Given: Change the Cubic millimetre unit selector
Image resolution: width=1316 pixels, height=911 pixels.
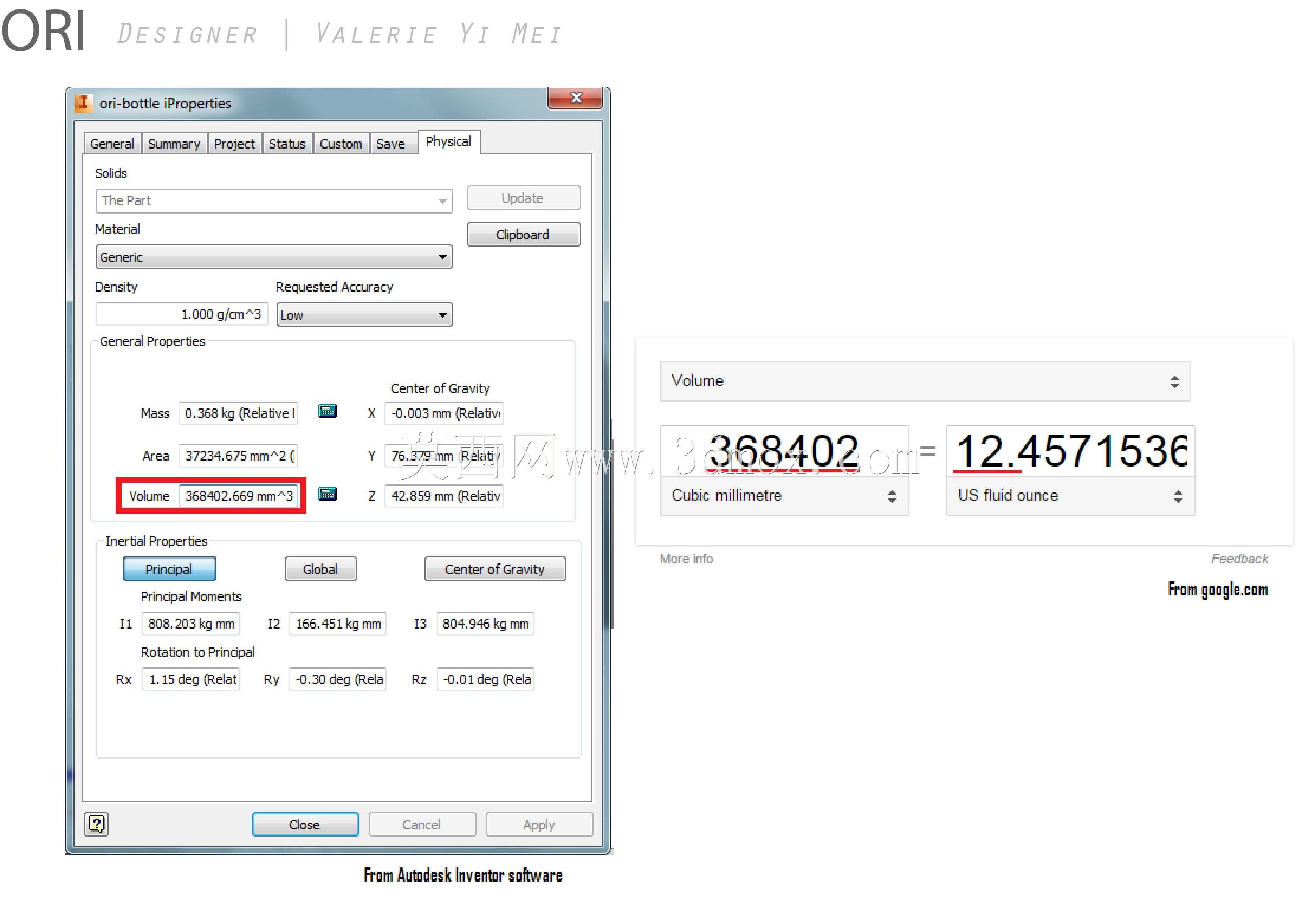Looking at the screenshot, I should pyautogui.click(x=785, y=496).
